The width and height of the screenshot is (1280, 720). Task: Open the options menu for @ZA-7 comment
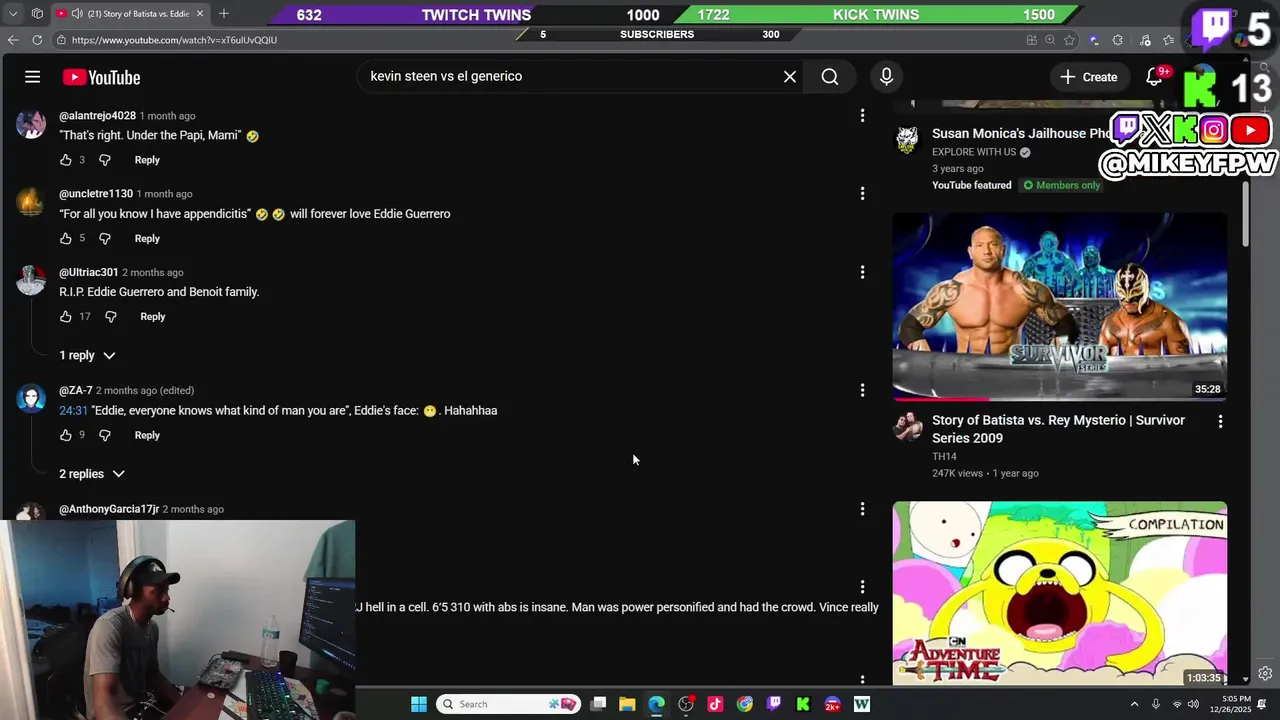point(862,390)
